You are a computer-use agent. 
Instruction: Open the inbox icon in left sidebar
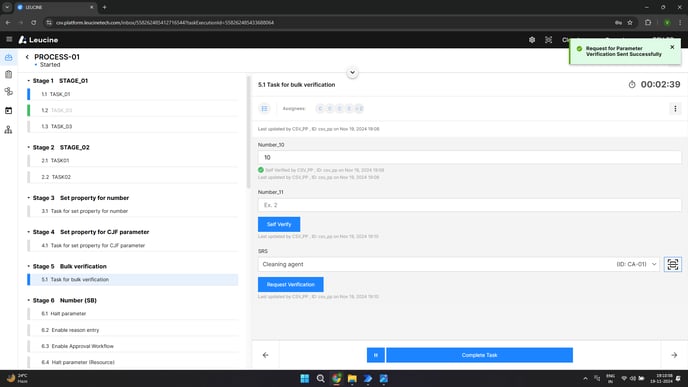8,57
